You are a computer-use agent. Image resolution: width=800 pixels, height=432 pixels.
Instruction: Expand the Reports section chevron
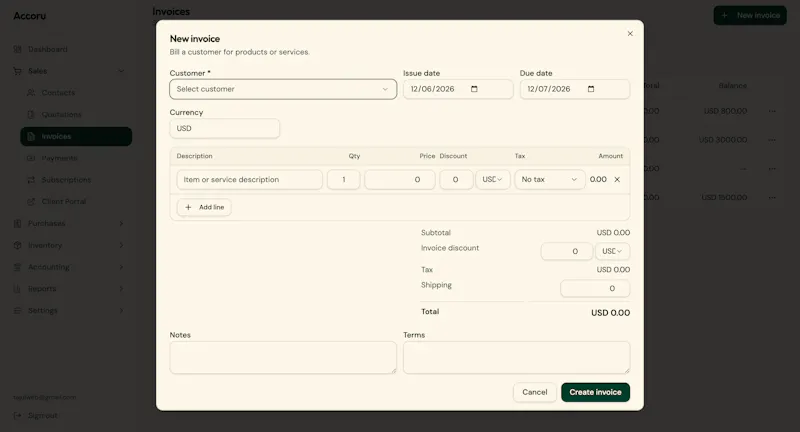(121, 289)
